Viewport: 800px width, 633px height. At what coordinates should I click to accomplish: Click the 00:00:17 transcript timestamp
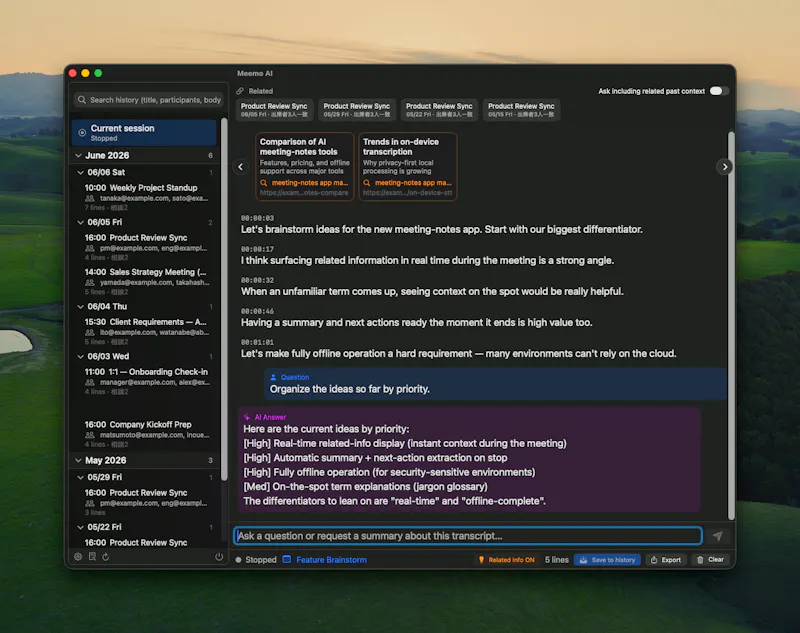(x=257, y=249)
